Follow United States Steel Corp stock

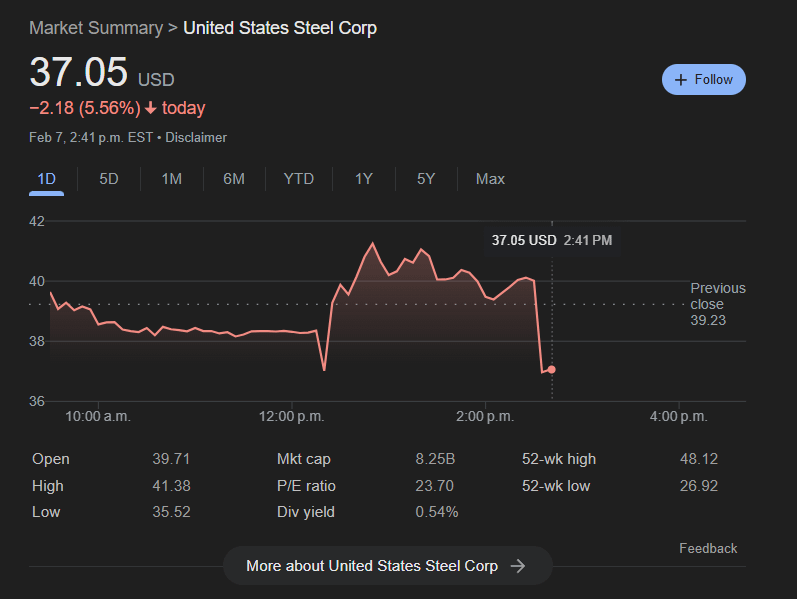(704, 80)
